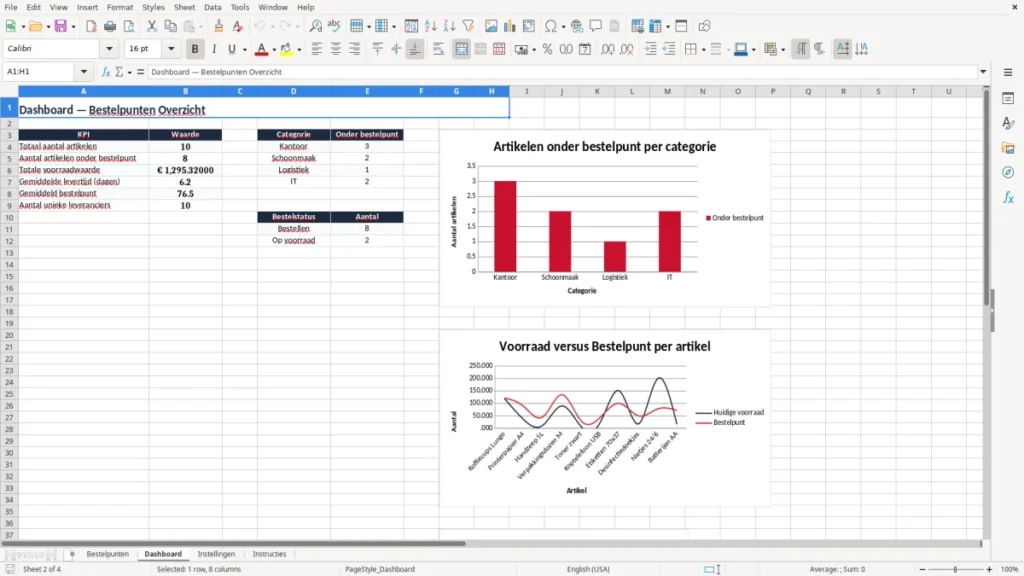Click the Function Wizard fx icon
The image size is (1024, 576).
(x=106, y=72)
